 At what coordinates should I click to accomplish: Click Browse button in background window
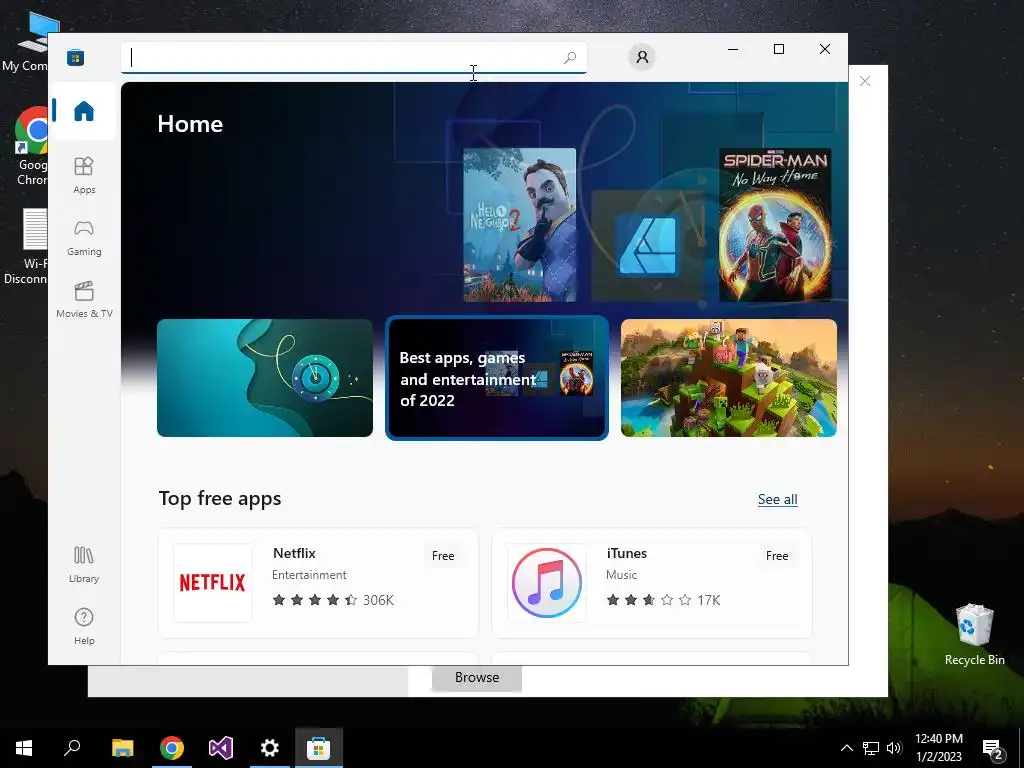[477, 678]
